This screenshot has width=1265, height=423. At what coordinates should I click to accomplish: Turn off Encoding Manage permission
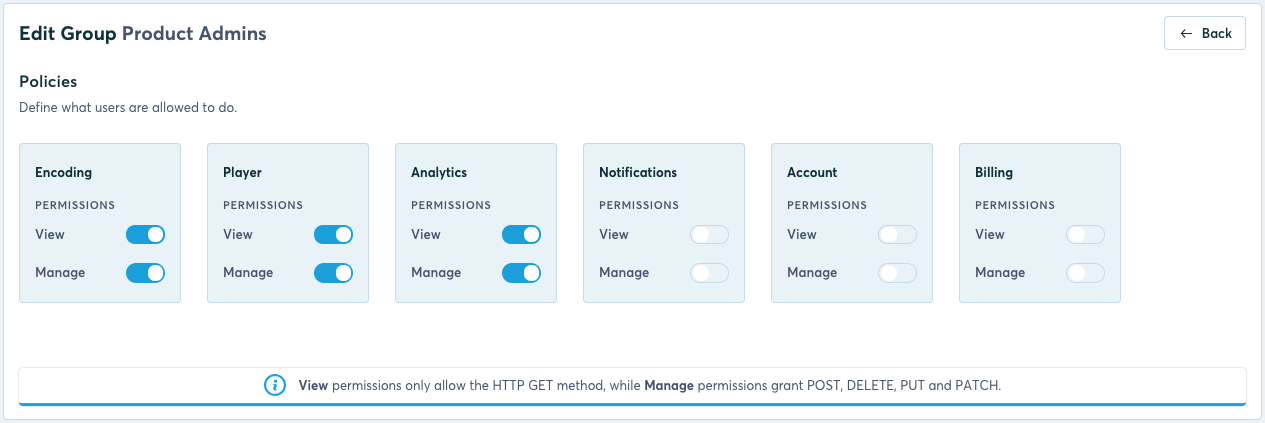[x=145, y=273]
